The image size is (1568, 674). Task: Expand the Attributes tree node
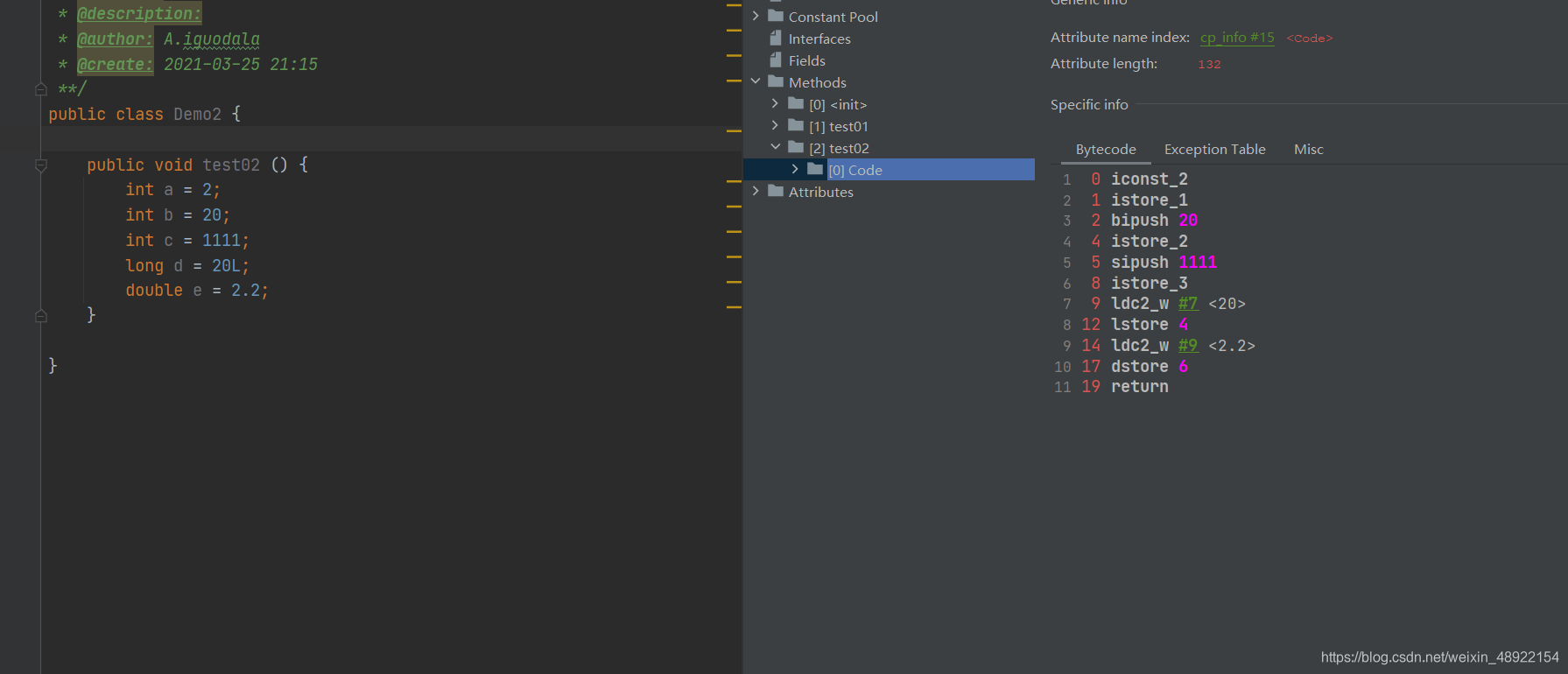point(756,191)
